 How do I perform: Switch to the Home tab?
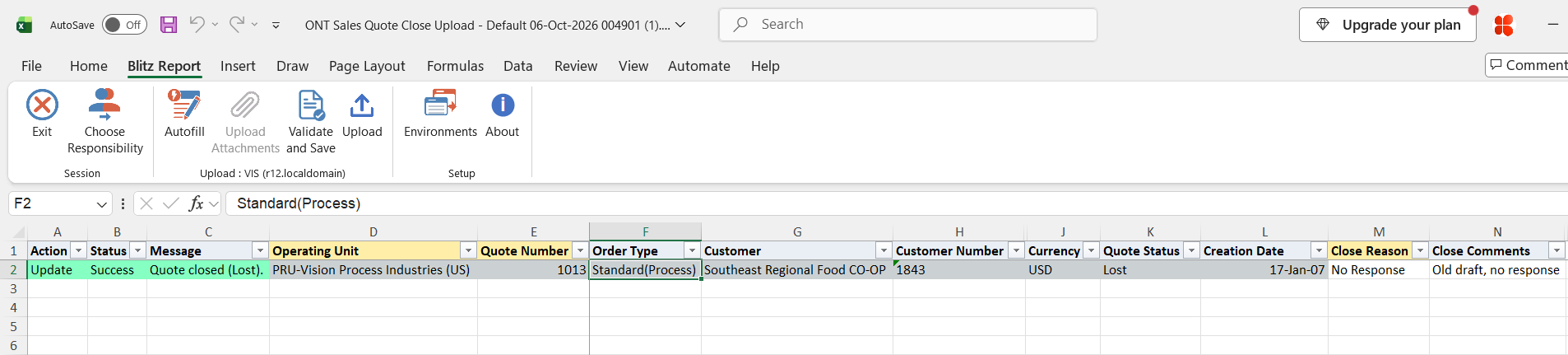point(89,66)
